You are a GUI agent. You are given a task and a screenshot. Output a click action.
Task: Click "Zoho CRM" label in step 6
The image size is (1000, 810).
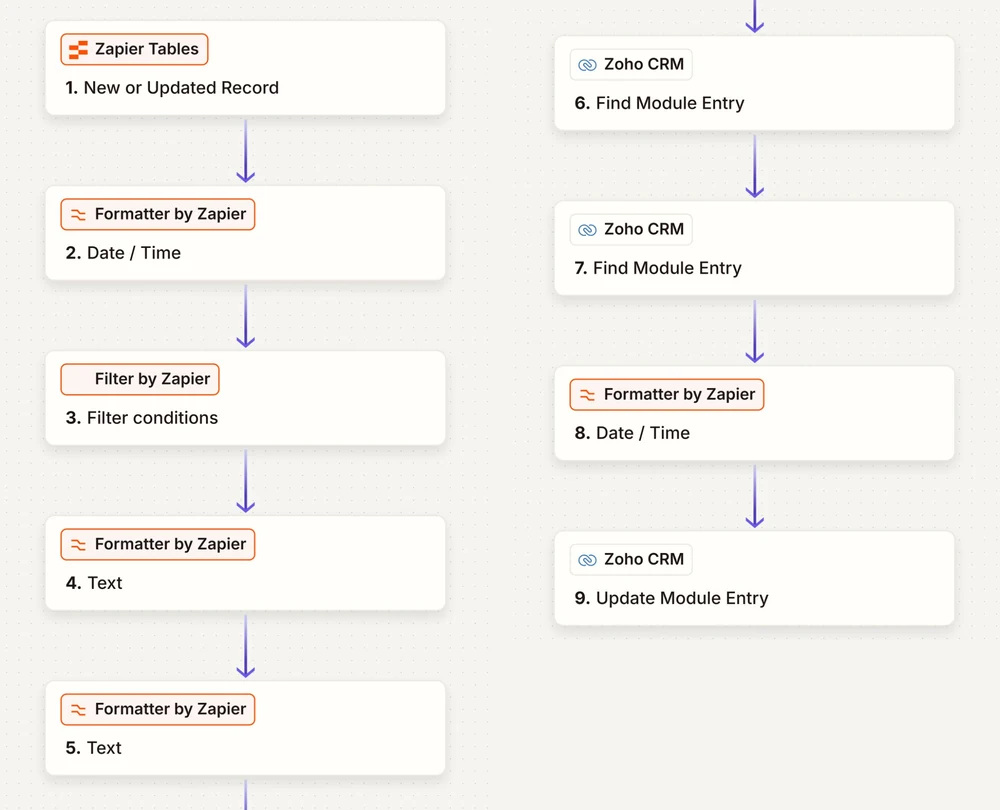pyautogui.click(x=644, y=64)
